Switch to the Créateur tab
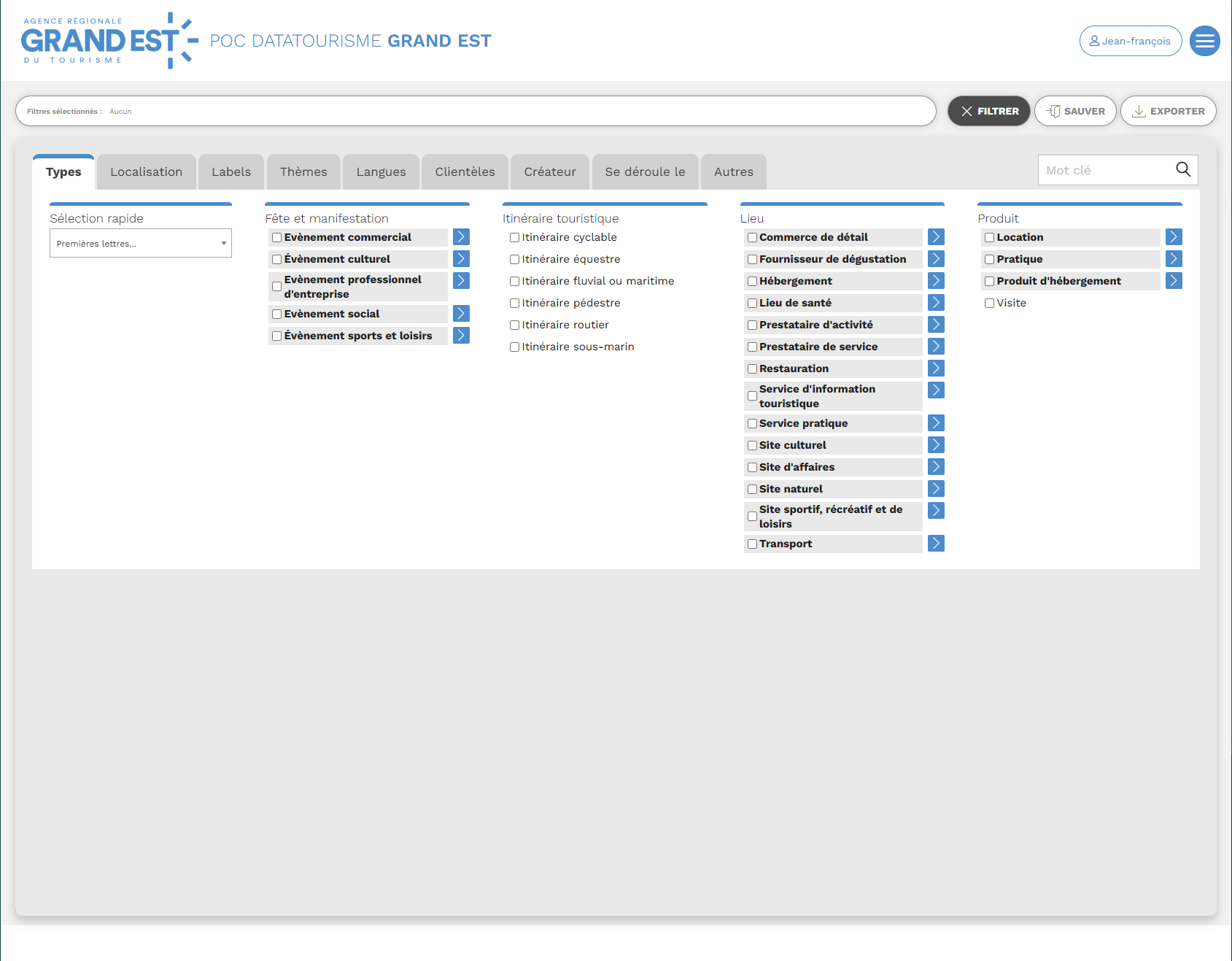Viewport: 1232px width, 961px height. point(550,172)
